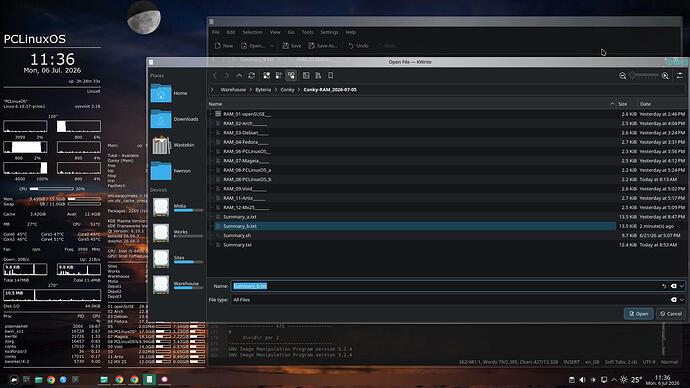Click the bookmarks icon in dialog toolbar
Image resolution: width=690 pixels, height=388 pixels.
point(330,76)
